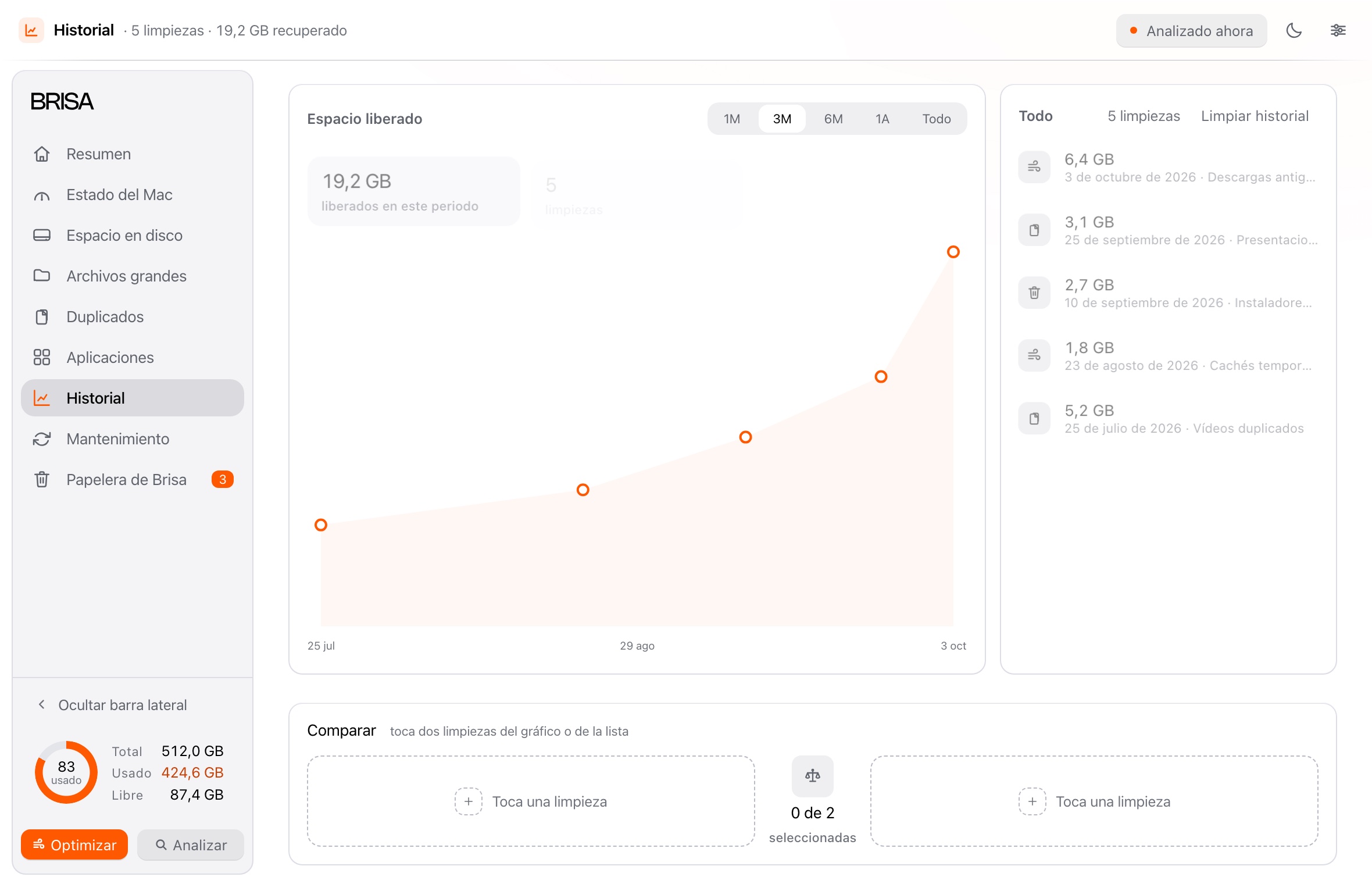Switch chart to 1A period

click(882, 119)
